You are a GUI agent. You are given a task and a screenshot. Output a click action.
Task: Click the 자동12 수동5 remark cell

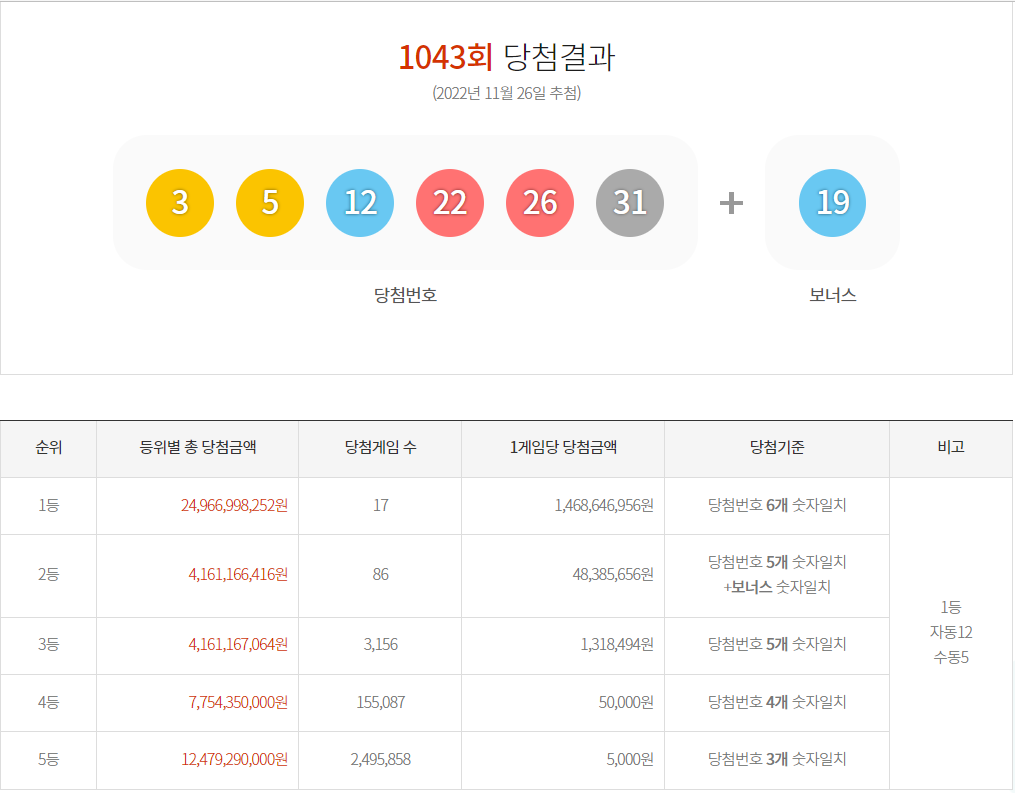point(951,633)
